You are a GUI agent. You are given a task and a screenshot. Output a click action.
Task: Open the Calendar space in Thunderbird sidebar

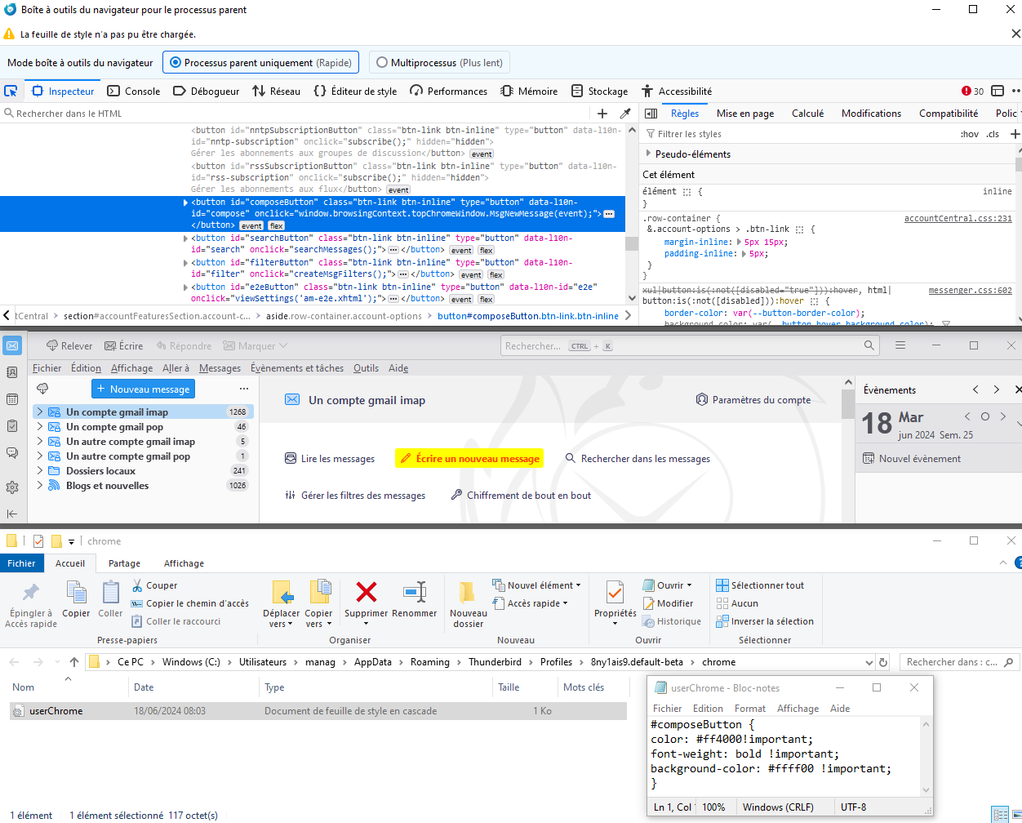[x=12, y=399]
